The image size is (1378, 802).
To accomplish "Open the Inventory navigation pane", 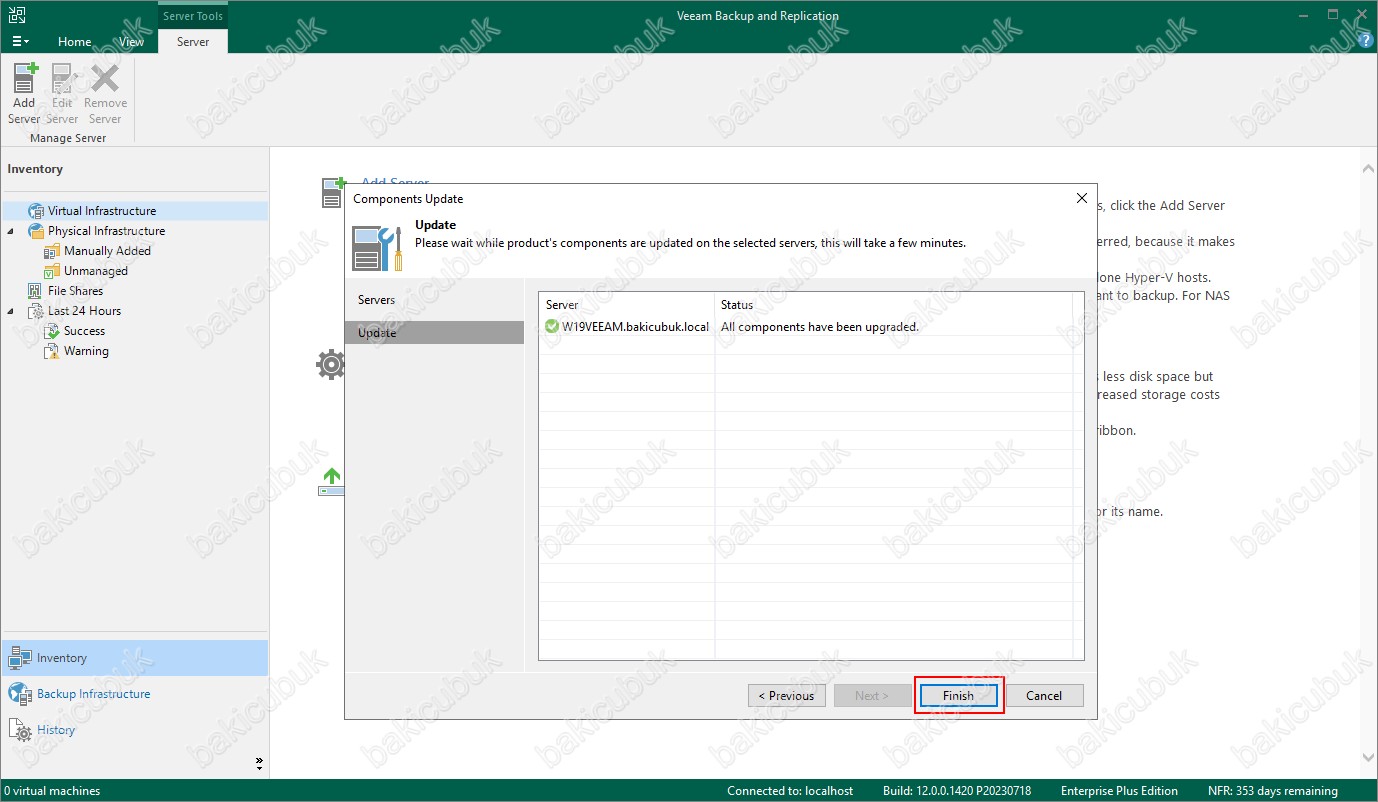I will (135, 658).
